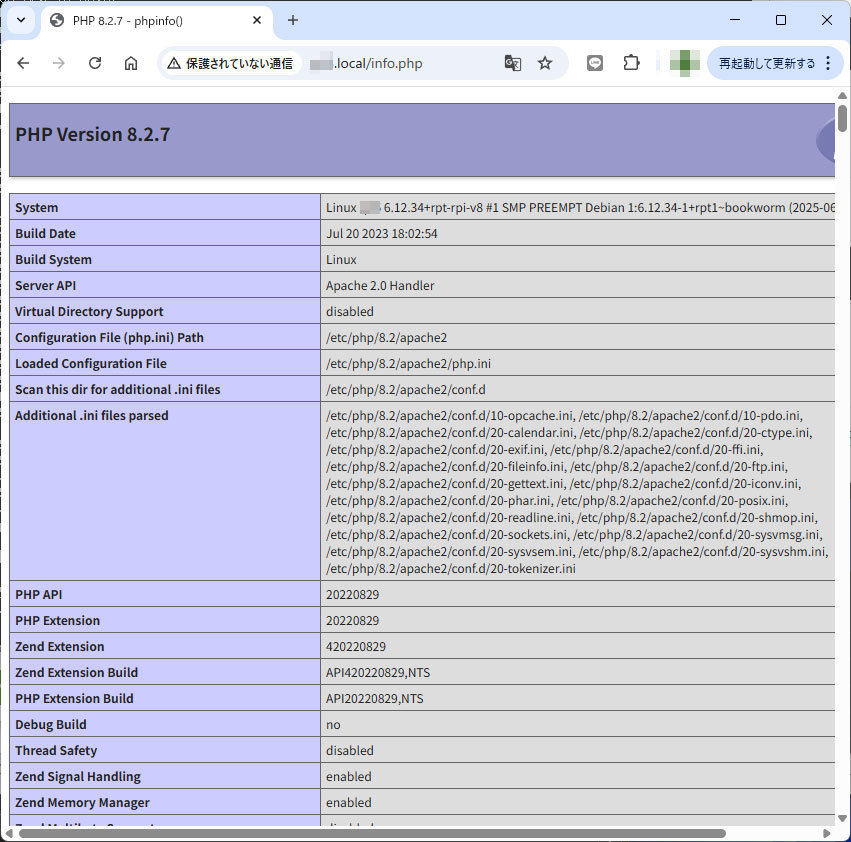Open the Chrome three-dot menu
851x842 pixels.
828,64
